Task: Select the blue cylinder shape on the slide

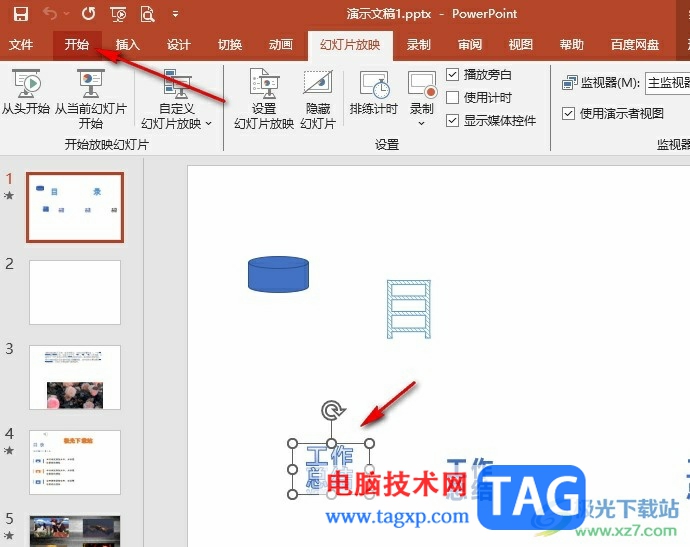Action: (278, 274)
